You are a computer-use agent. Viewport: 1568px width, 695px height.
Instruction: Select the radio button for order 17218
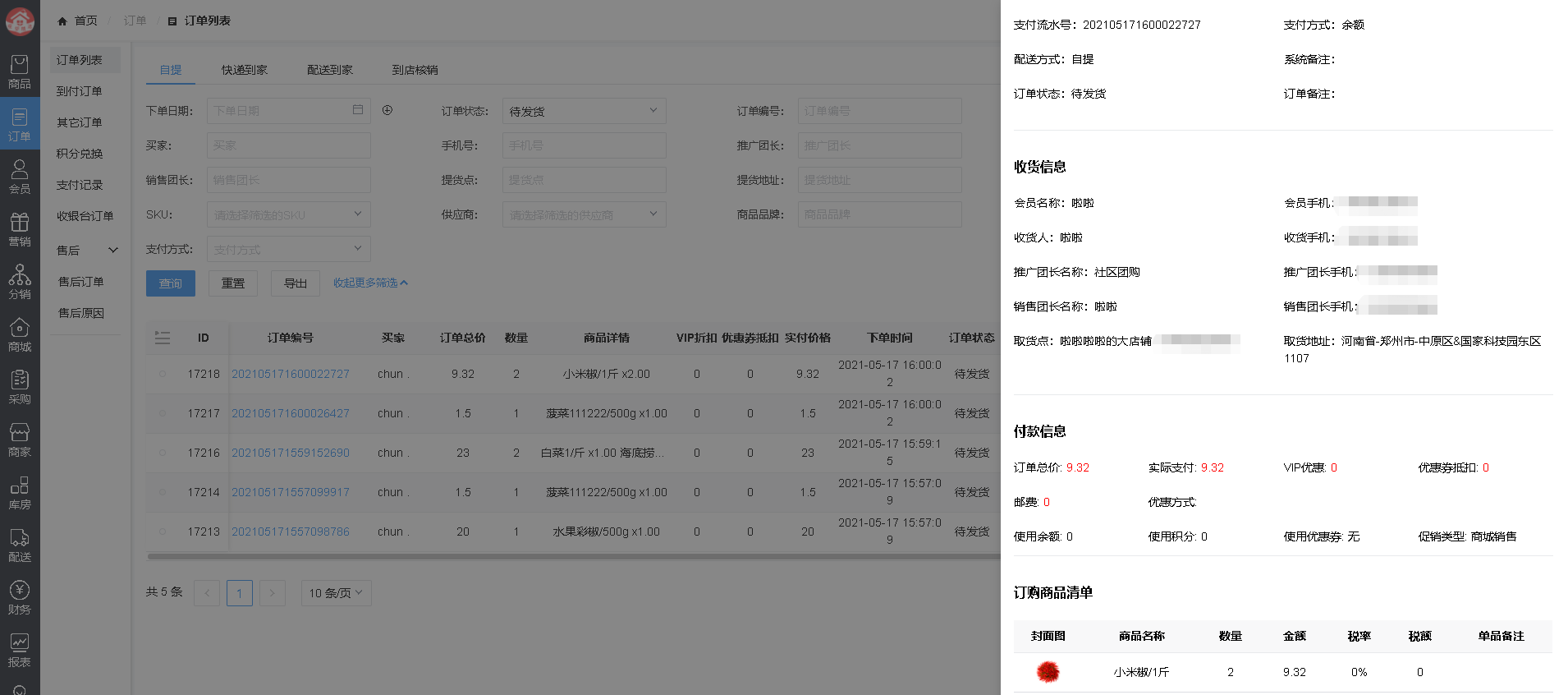coord(163,374)
